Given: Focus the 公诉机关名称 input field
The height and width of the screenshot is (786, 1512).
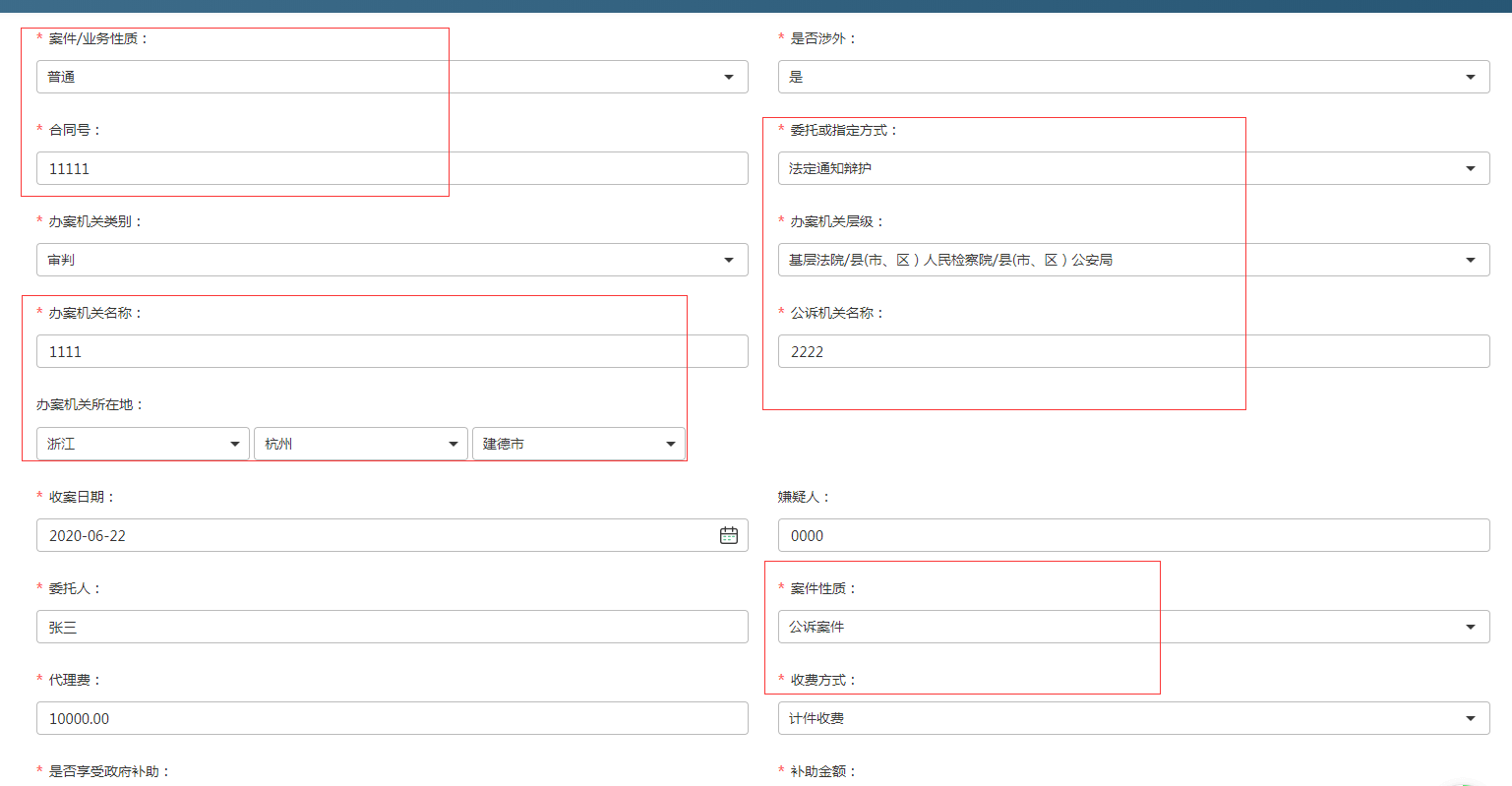Looking at the screenshot, I should tap(1133, 351).
